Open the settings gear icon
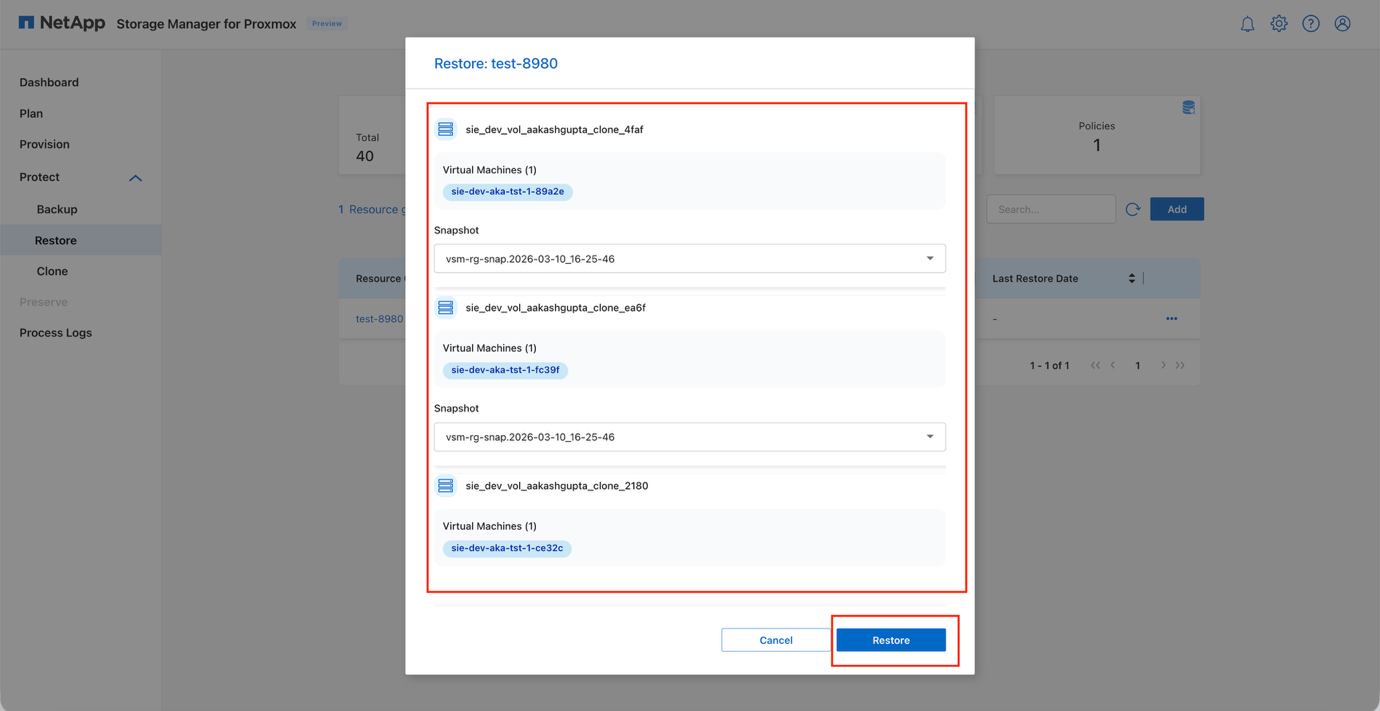Viewport: 1380px width, 711px height. pyautogui.click(x=1279, y=24)
